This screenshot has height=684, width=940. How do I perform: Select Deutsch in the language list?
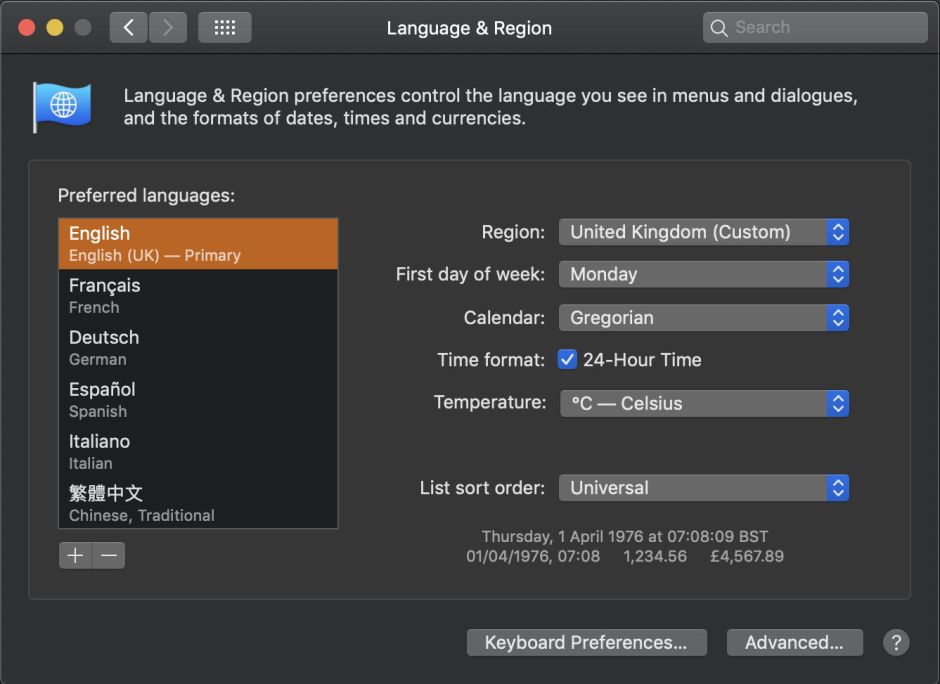(x=198, y=347)
